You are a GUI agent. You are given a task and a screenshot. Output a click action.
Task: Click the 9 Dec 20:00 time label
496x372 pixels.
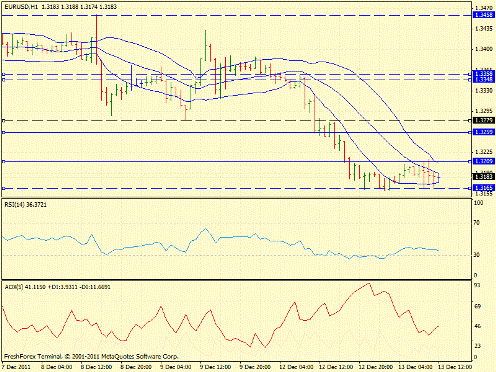pos(255,367)
